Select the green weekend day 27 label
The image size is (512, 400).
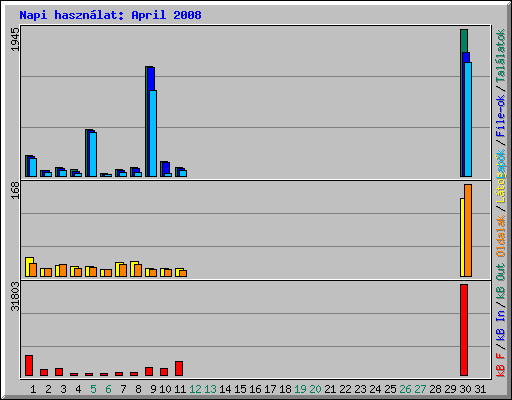(420, 389)
